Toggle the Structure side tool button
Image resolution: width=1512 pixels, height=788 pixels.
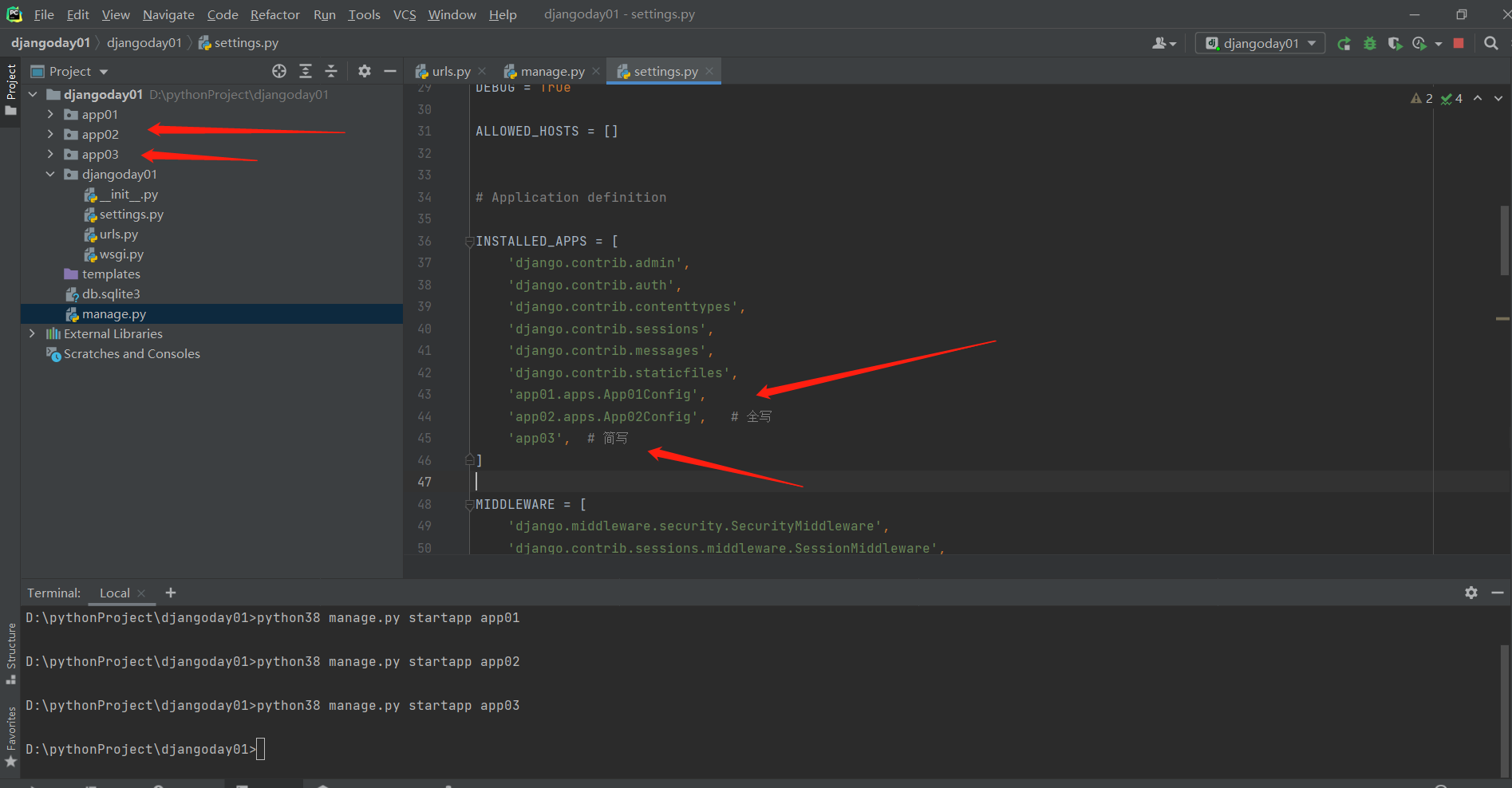click(x=11, y=653)
